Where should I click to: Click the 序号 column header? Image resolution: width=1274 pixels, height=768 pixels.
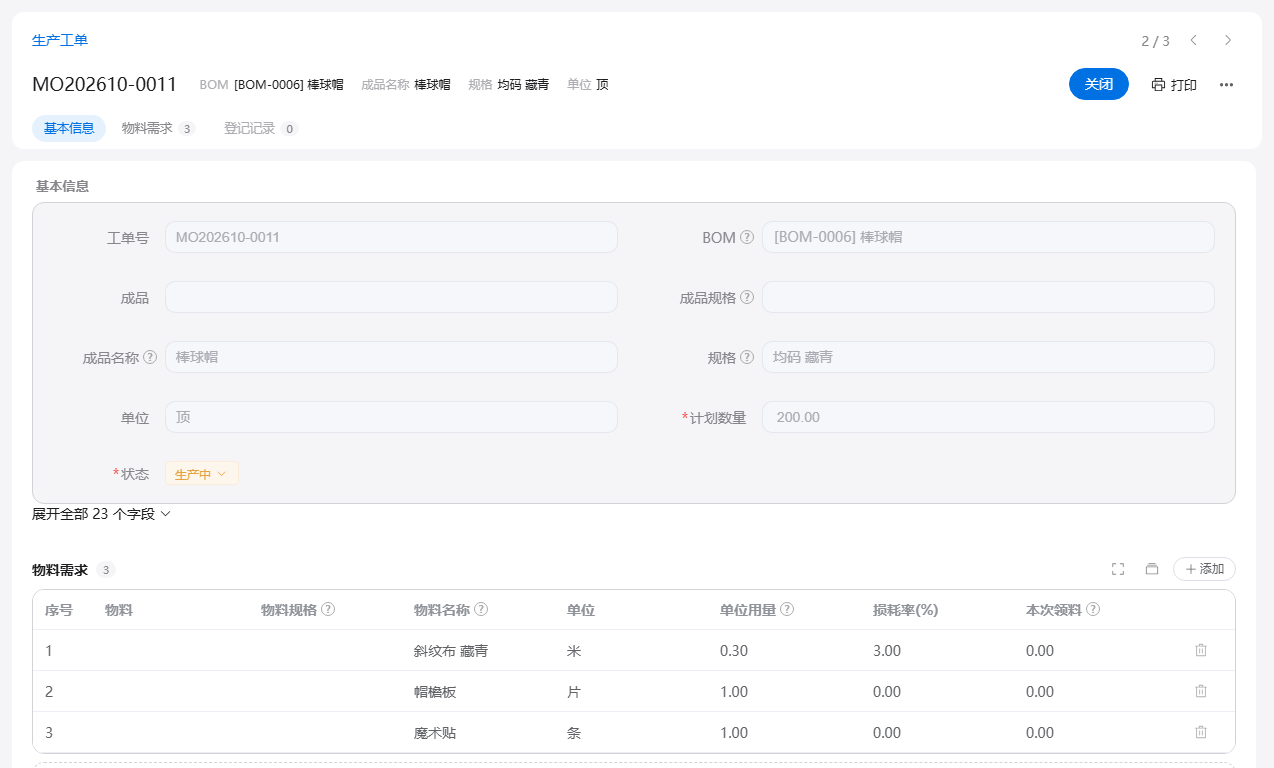pos(59,609)
